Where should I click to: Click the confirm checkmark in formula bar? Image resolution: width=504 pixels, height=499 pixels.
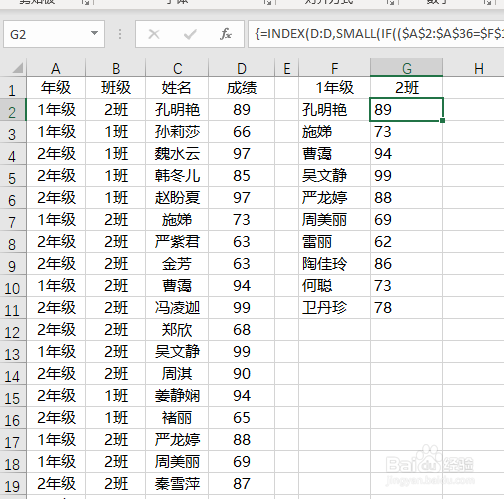coord(190,34)
